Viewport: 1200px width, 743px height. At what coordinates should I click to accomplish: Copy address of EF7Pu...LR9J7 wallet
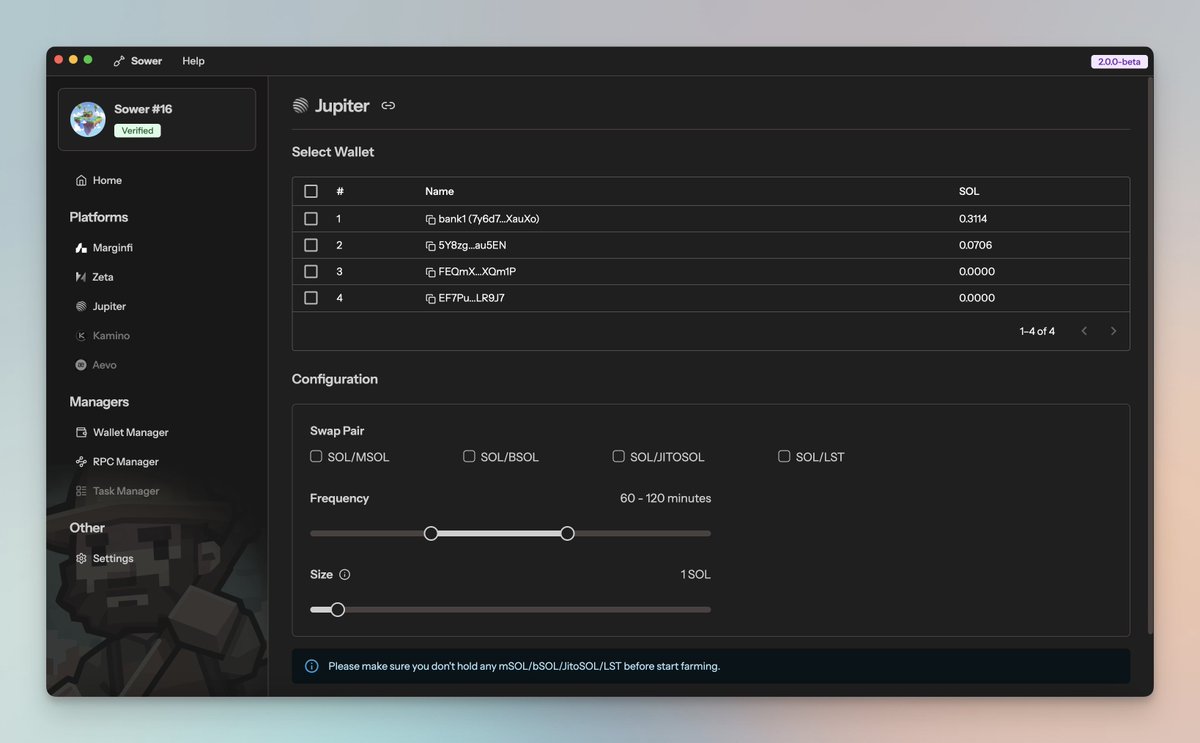pyautogui.click(x=430, y=298)
